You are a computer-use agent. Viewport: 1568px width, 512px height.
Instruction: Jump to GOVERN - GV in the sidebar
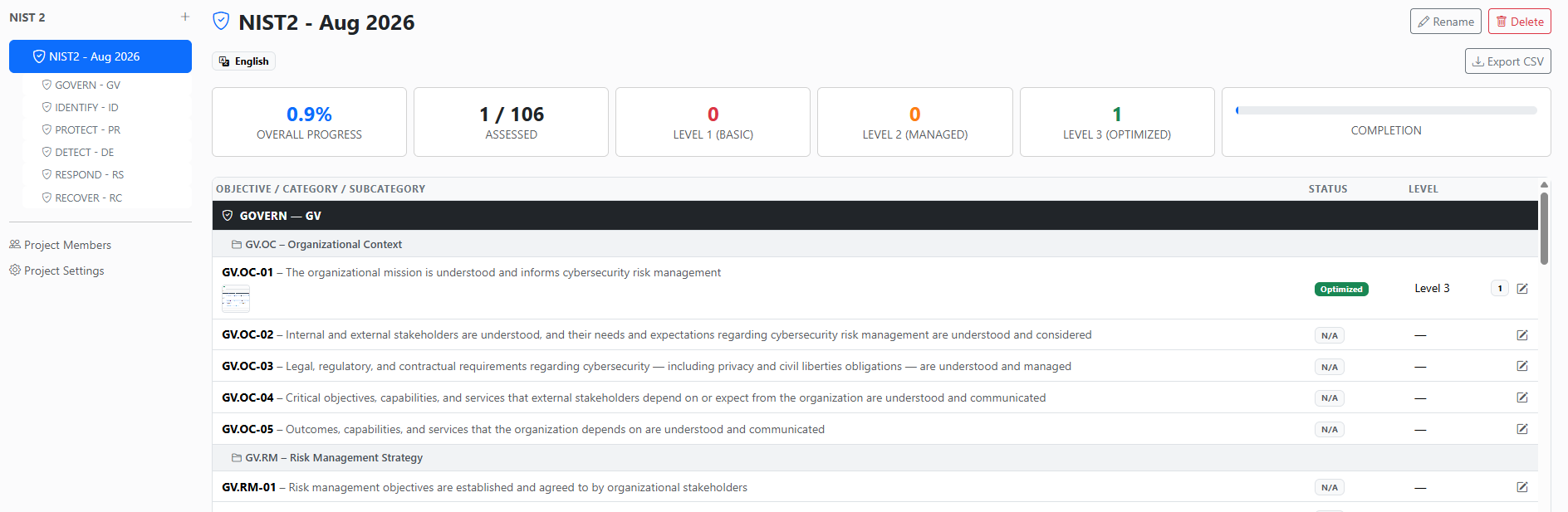click(107, 85)
